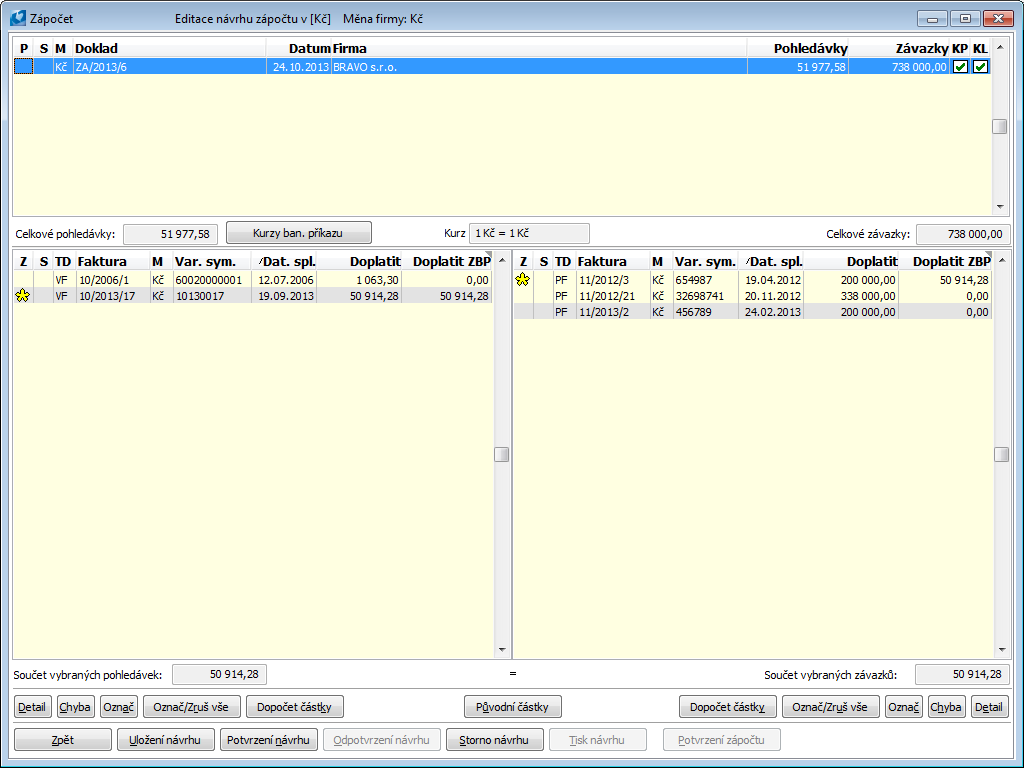The image size is (1024, 768).
Task: Click left Označ/Zruš vše button
Action: point(191,707)
